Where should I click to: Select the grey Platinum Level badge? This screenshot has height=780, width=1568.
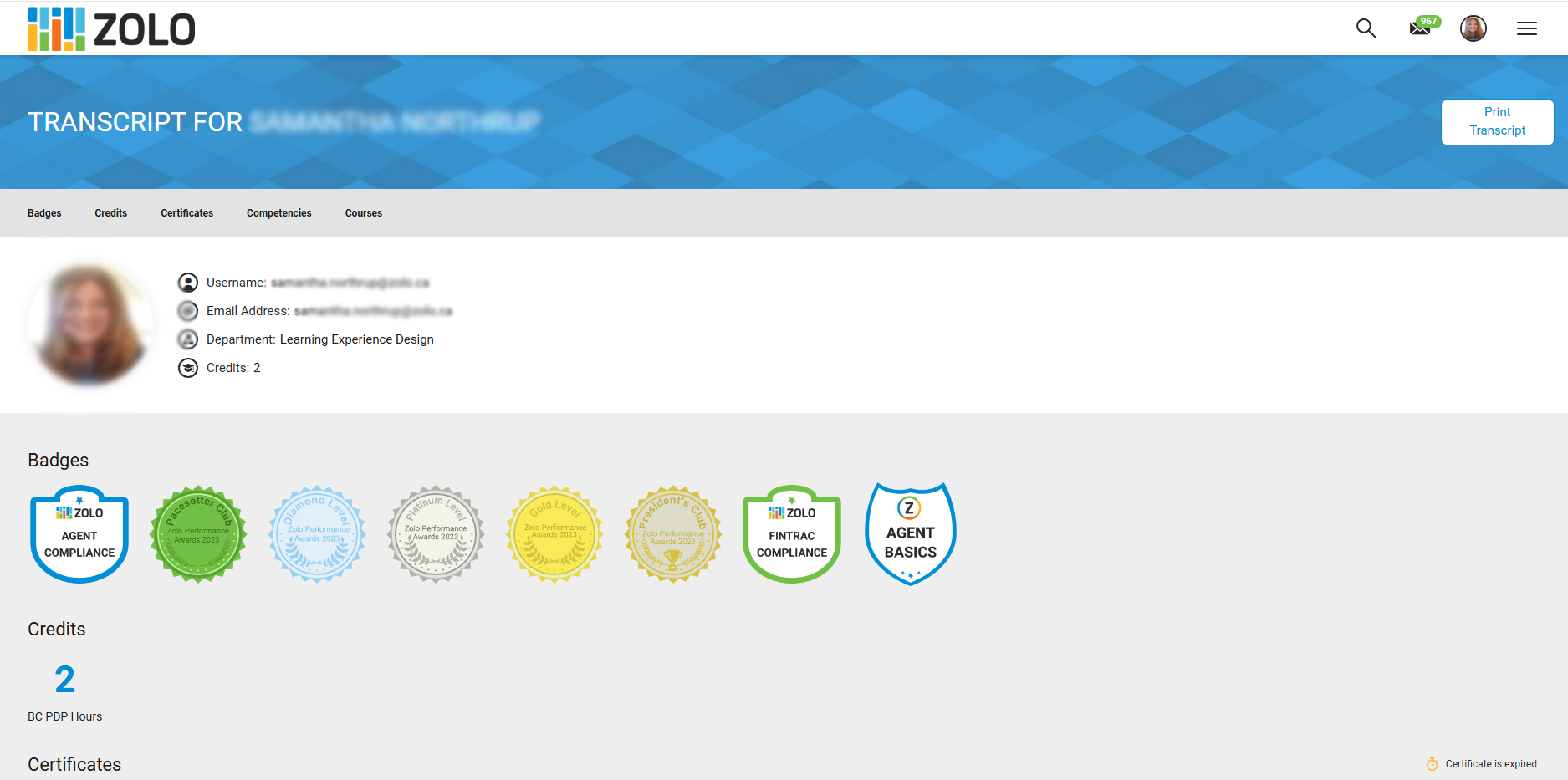coord(436,534)
